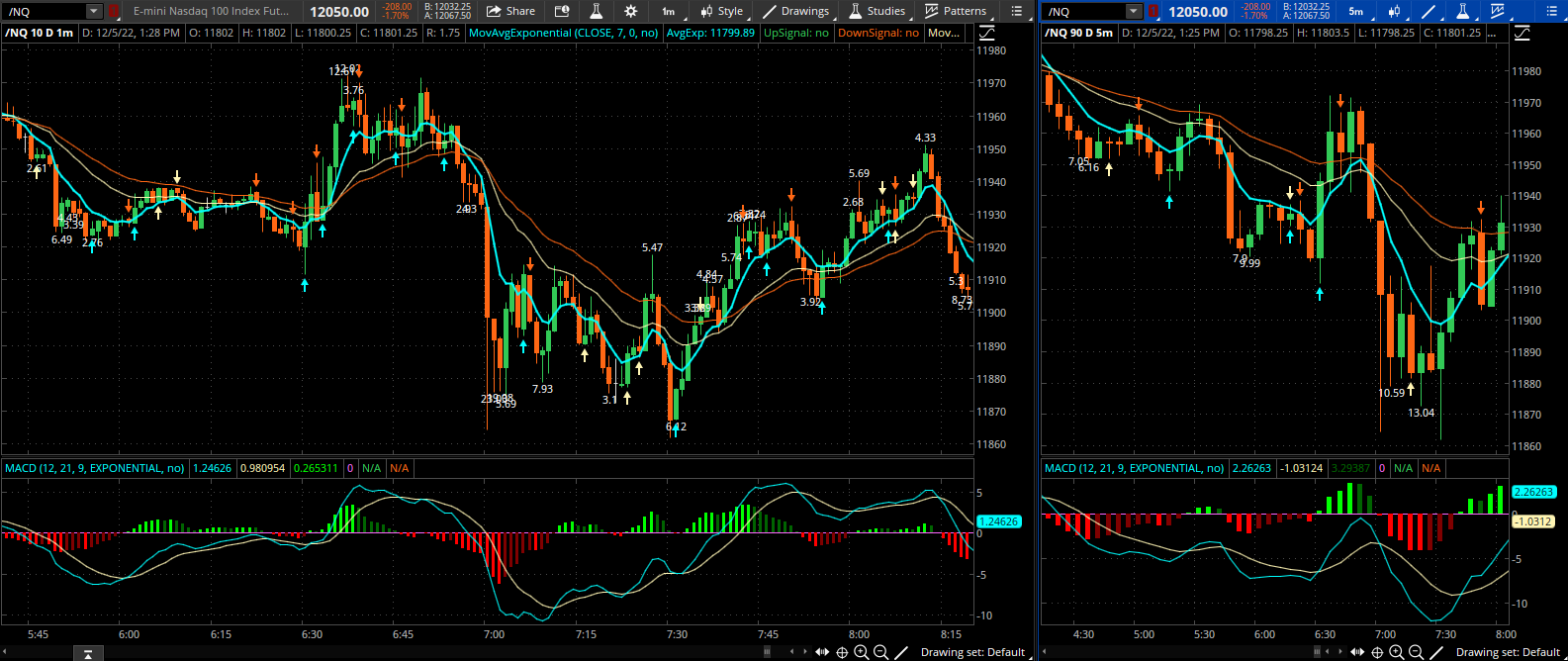Zoom out on right chart
The width and height of the screenshot is (1568, 661).
click(x=1416, y=651)
